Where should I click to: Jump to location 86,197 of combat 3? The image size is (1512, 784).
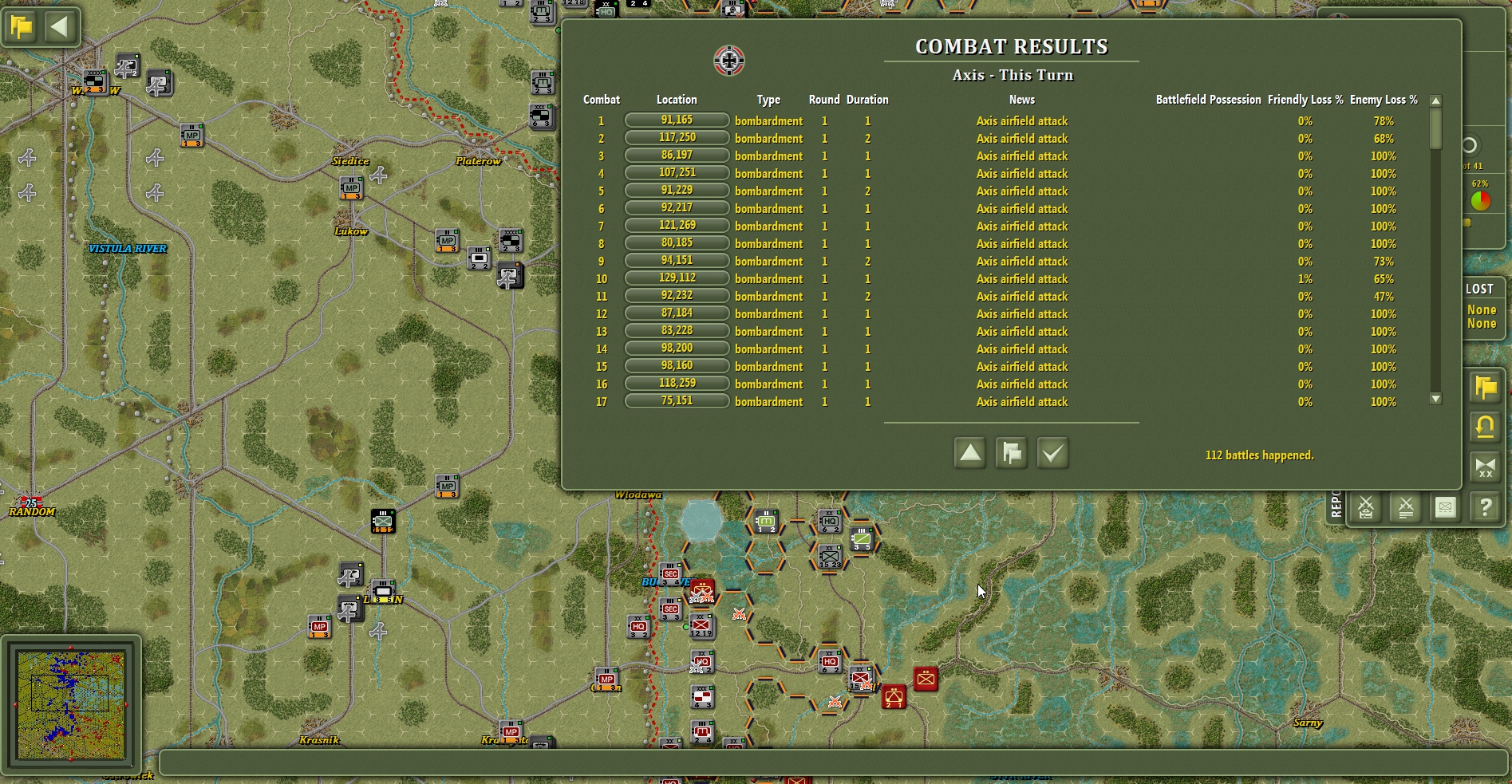click(x=677, y=156)
